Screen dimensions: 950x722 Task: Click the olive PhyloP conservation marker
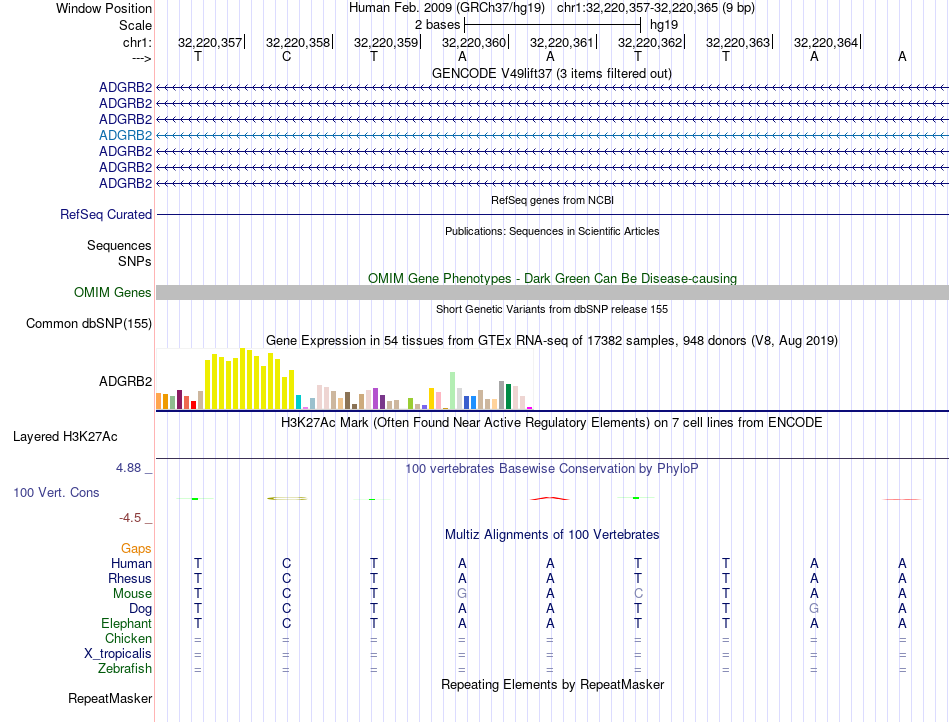(x=287, y=498)
